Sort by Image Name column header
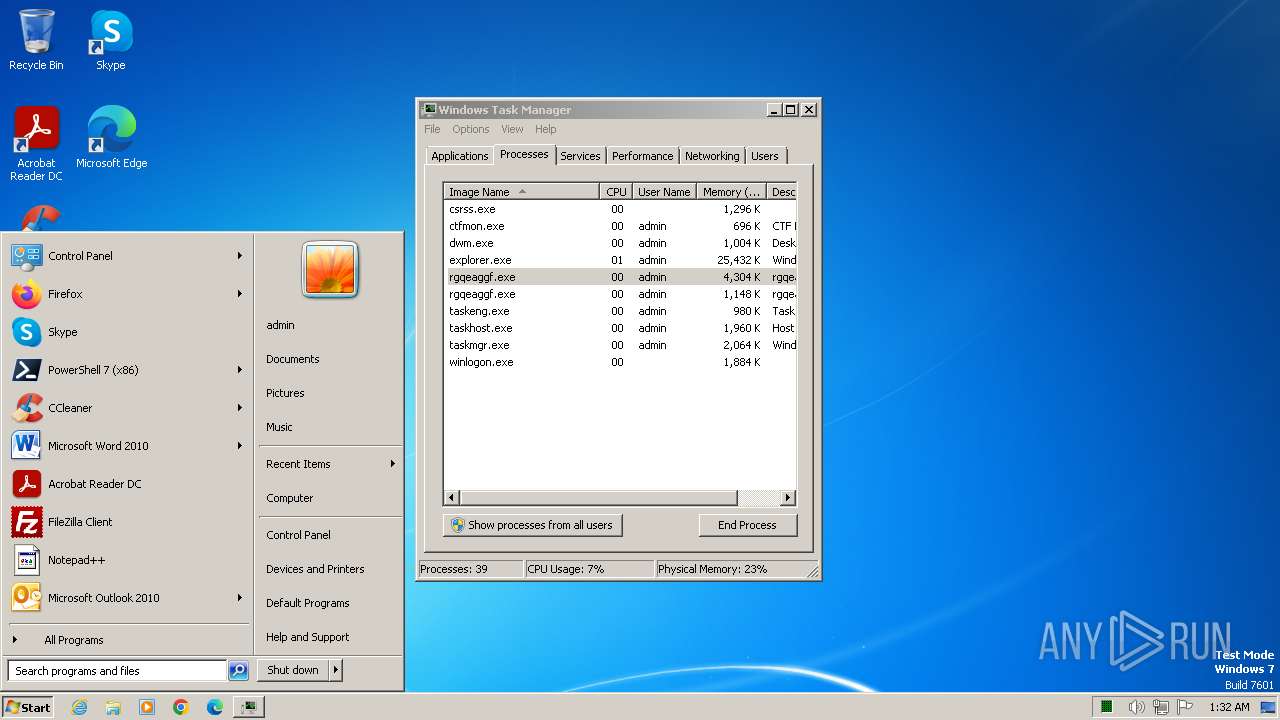 click(522, 192)
